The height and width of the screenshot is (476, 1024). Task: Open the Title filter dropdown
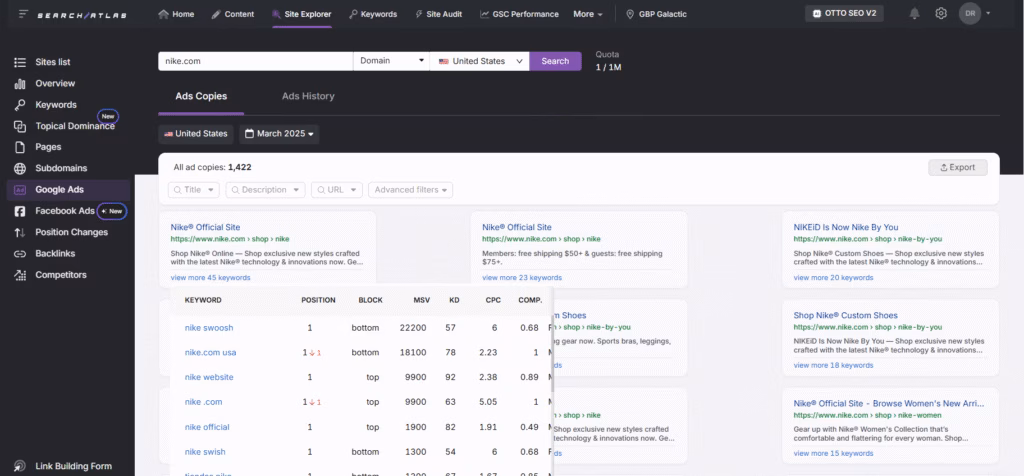coord(194,190)
